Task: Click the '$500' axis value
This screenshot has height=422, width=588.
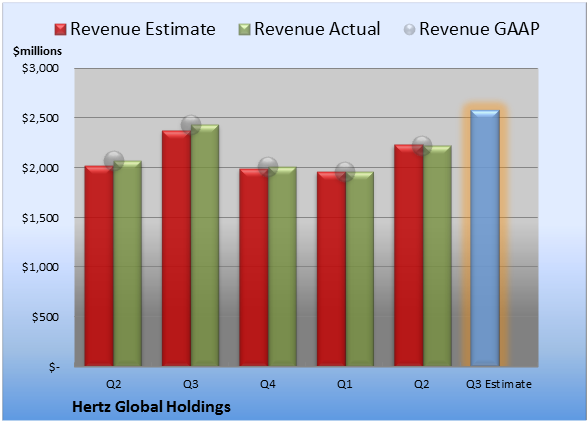Action: 45,317
